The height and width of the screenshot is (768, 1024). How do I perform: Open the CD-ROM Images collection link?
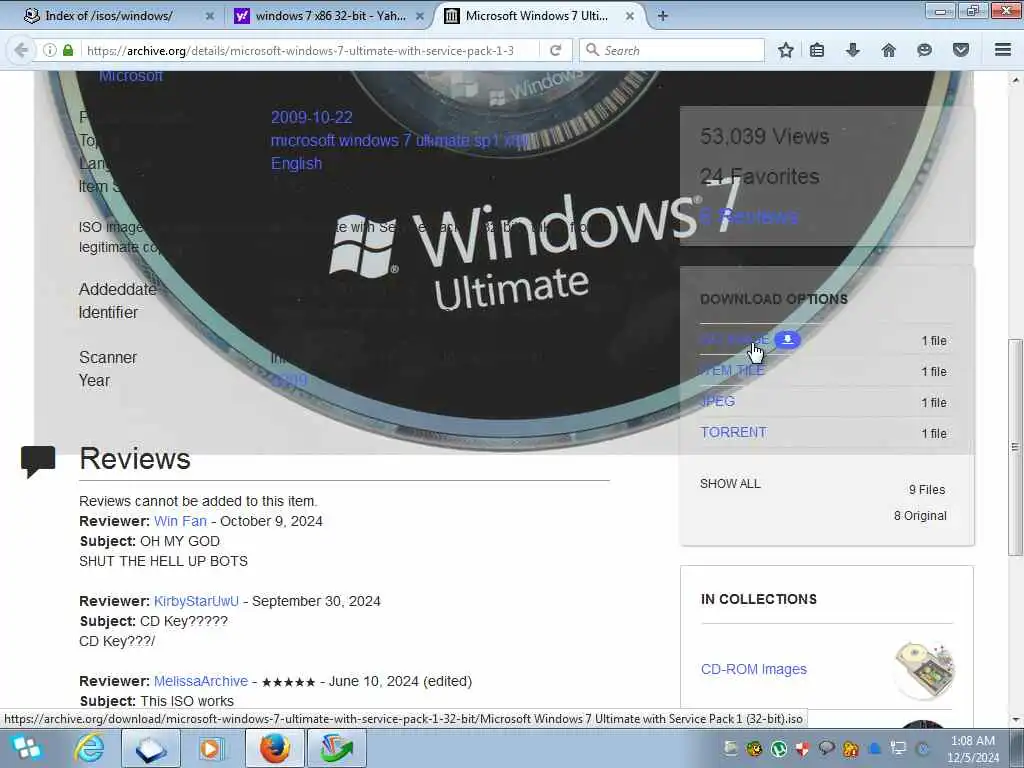[x=754, y=669]
